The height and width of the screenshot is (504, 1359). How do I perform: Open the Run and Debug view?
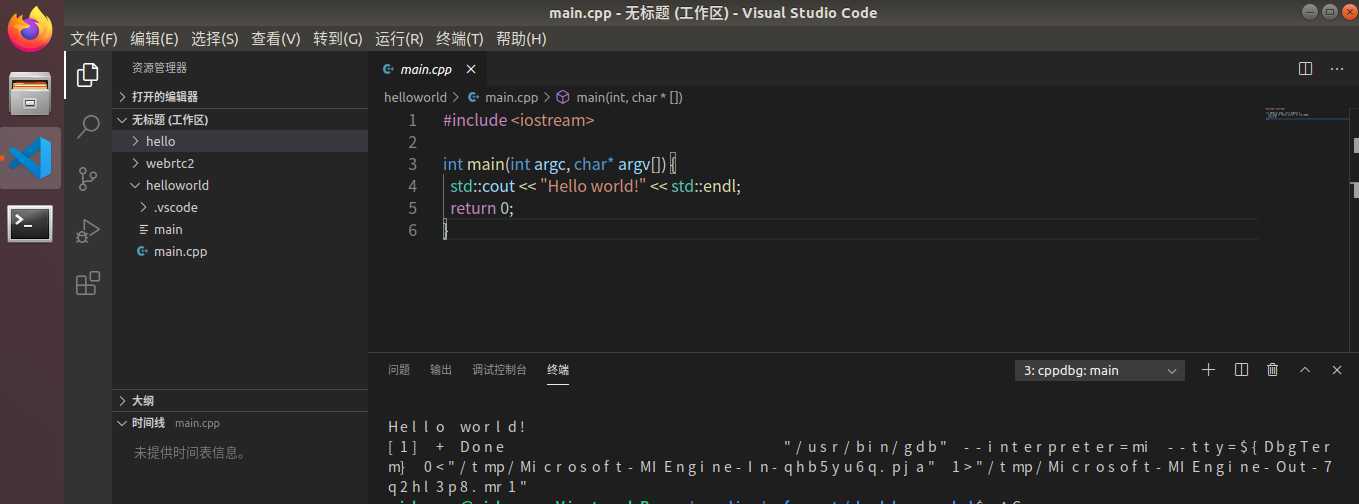point(88,231)
